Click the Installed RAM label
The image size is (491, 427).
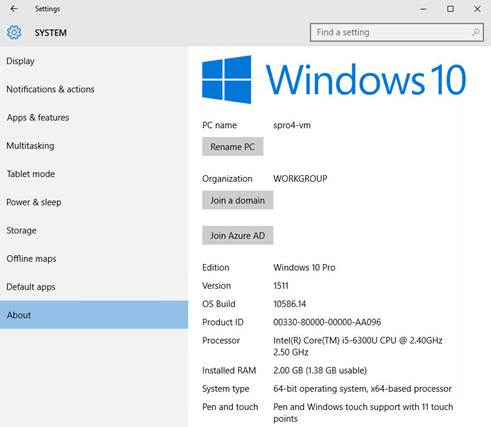coord(229,370)
